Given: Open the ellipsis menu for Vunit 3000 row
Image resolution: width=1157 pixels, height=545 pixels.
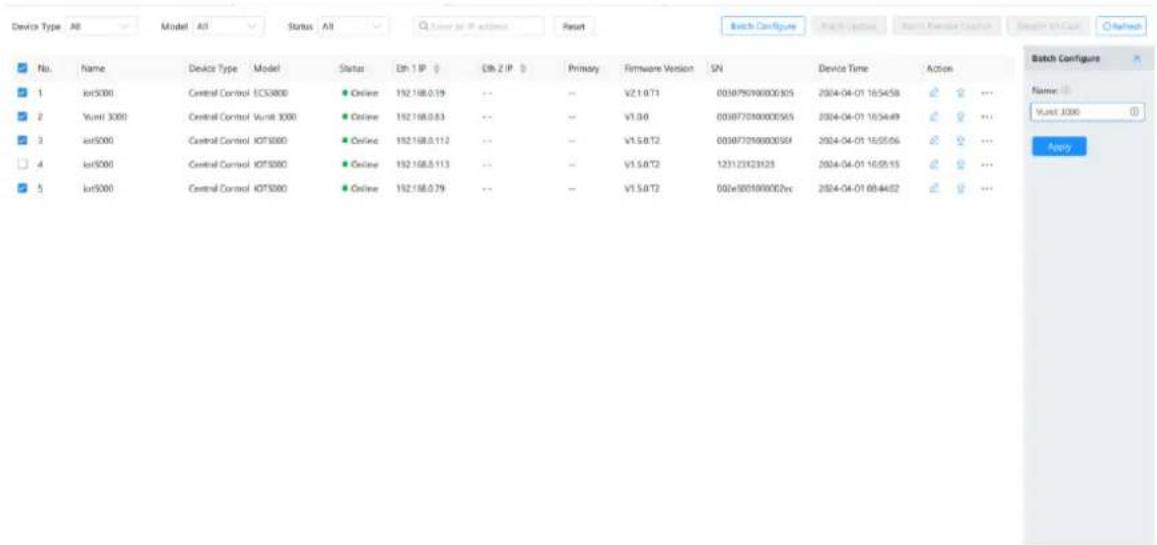Looking at the screenshot, I should [x=987, y=117].
